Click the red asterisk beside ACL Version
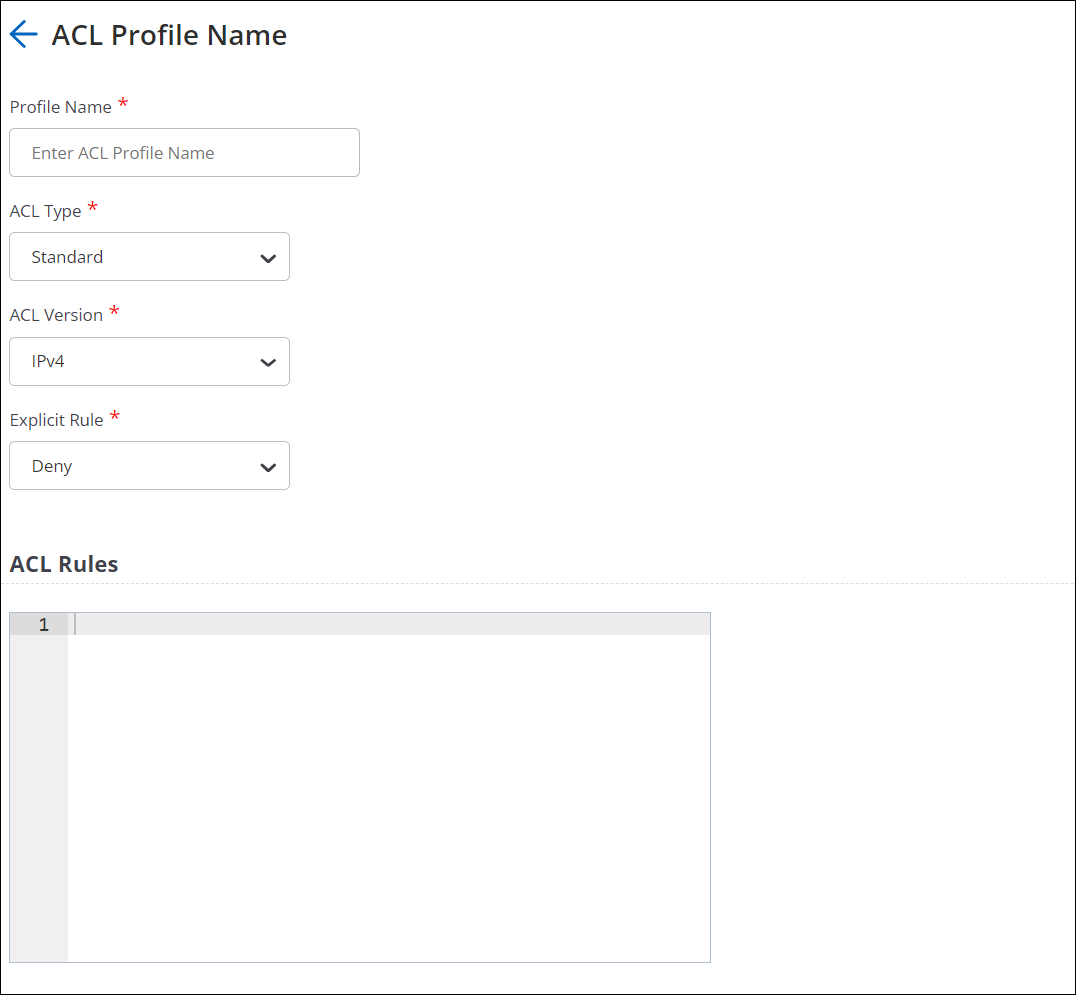This screenshot has width=1076, height=995. click(115, 310)
